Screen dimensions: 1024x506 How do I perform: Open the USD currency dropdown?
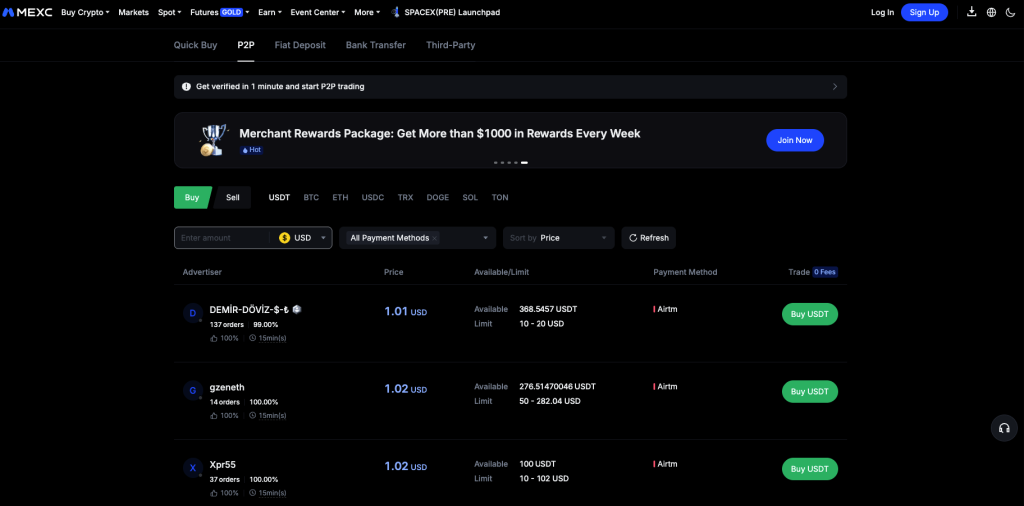tap(302, 238)
